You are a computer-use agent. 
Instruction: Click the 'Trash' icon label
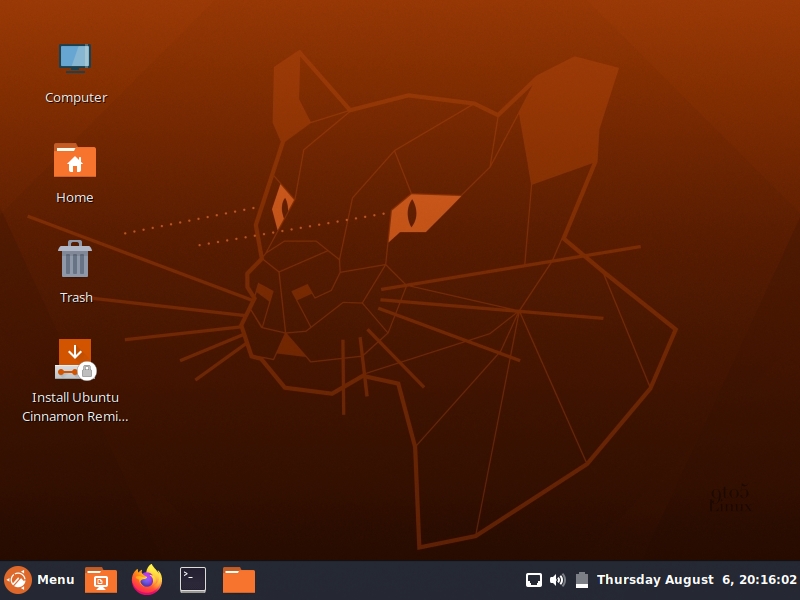tap(76, 298)
